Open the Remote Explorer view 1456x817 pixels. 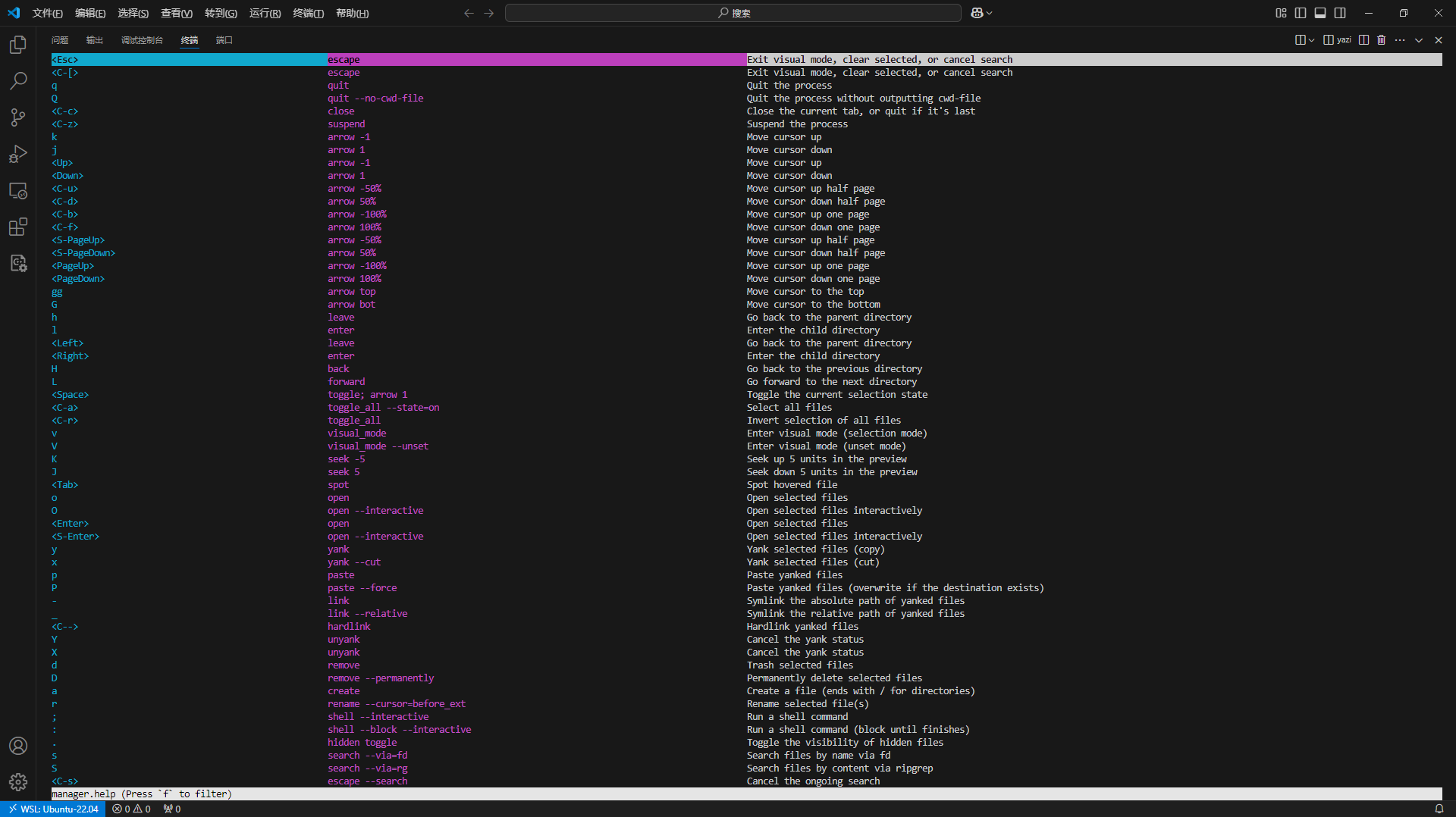click(x=18, y=190)
